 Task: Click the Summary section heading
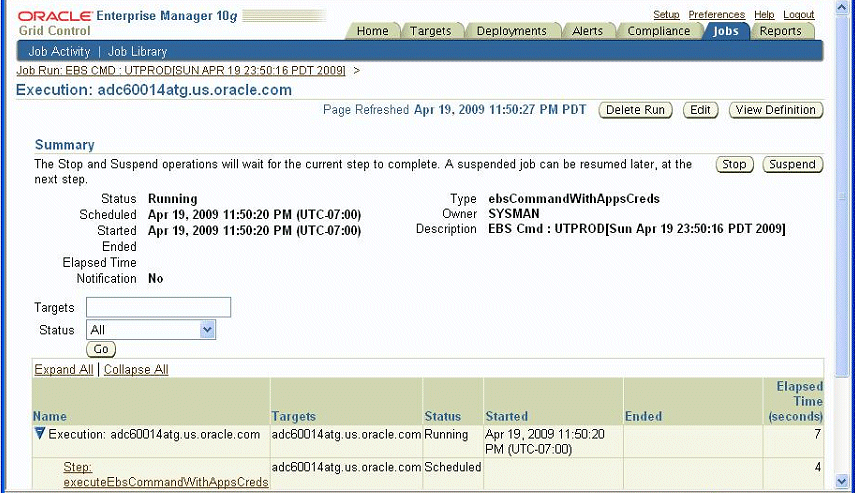65,145
